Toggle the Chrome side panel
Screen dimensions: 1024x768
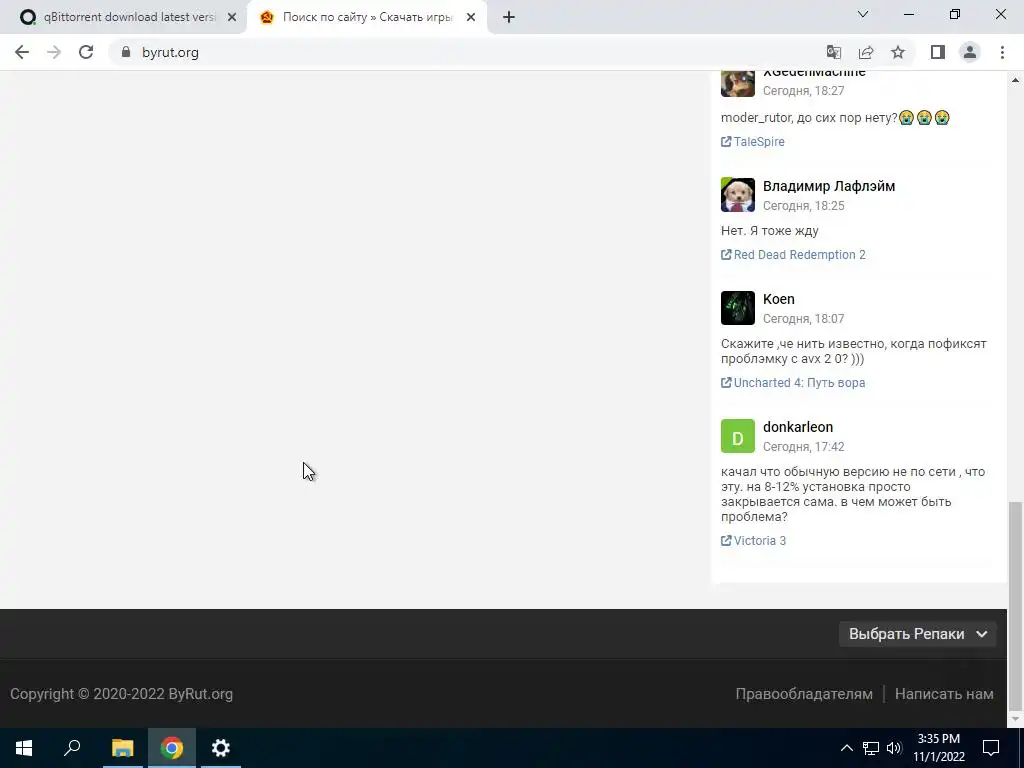tap(938, 52)
